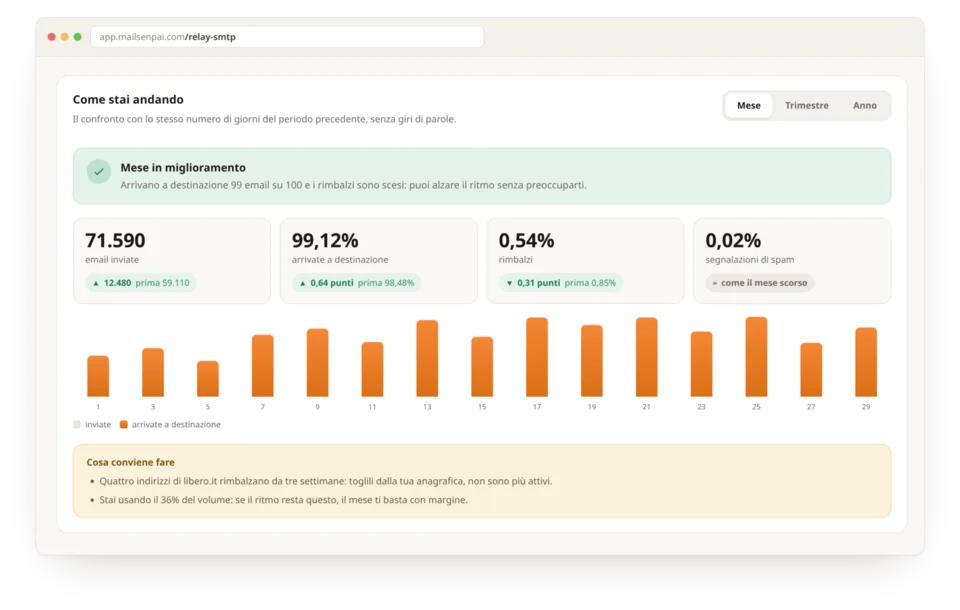Click the 'Cosa conviene fare' heading
This screenshot has width=960, height=610.
click(130, 462)
